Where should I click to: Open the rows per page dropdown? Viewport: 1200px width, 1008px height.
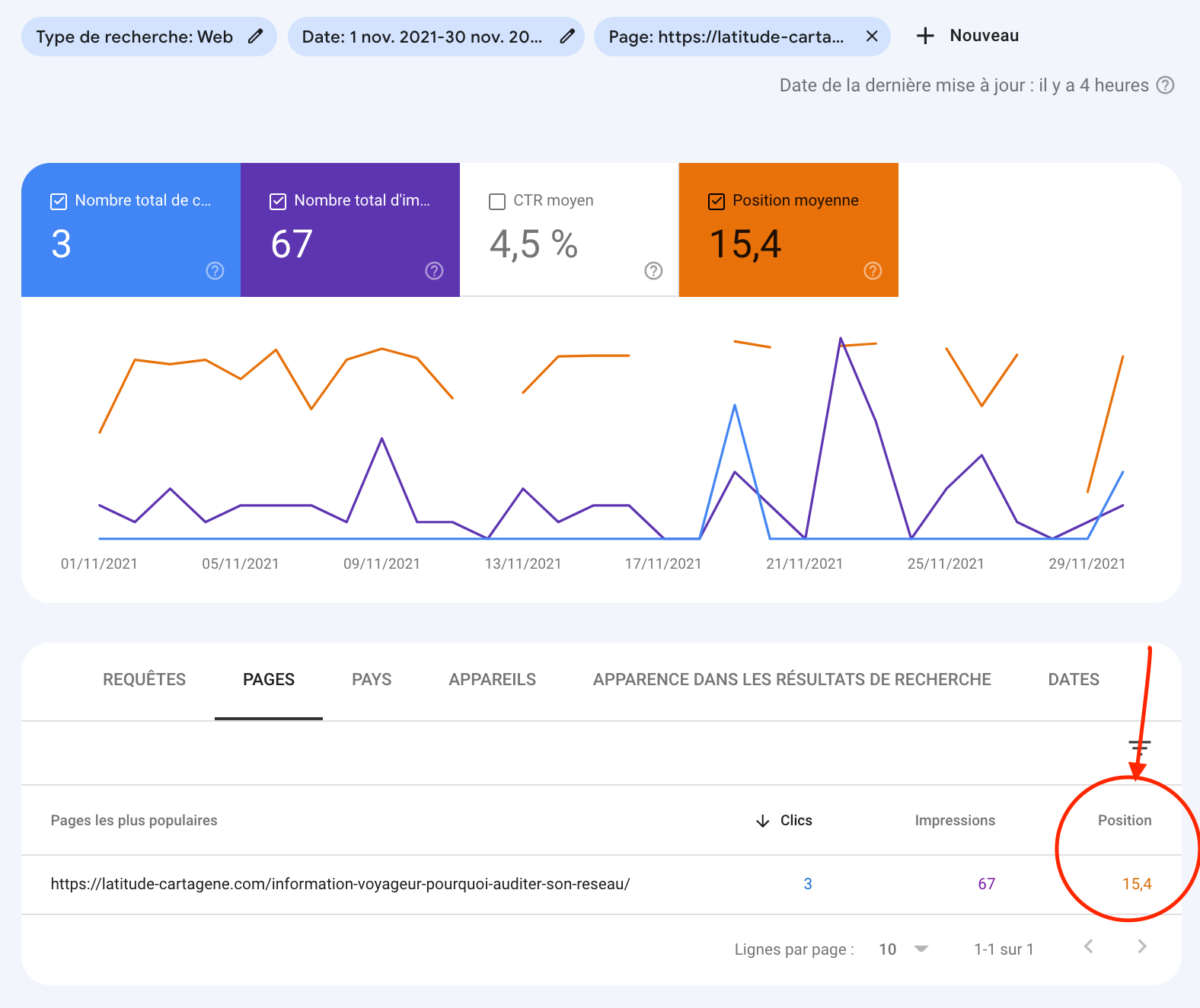(903, 949)
